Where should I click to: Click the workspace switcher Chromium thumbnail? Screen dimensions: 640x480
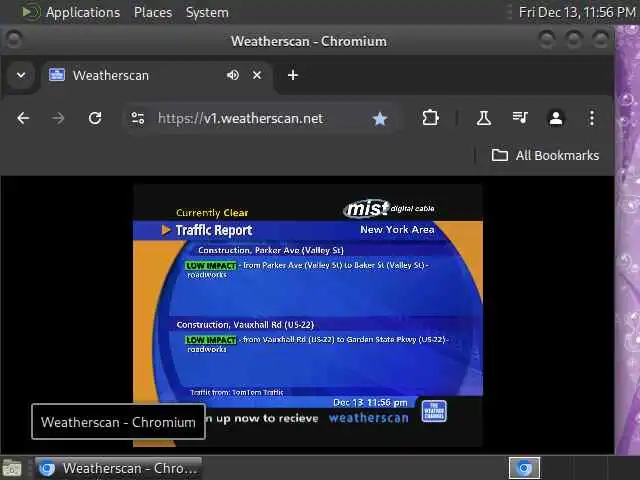point(524,468)
